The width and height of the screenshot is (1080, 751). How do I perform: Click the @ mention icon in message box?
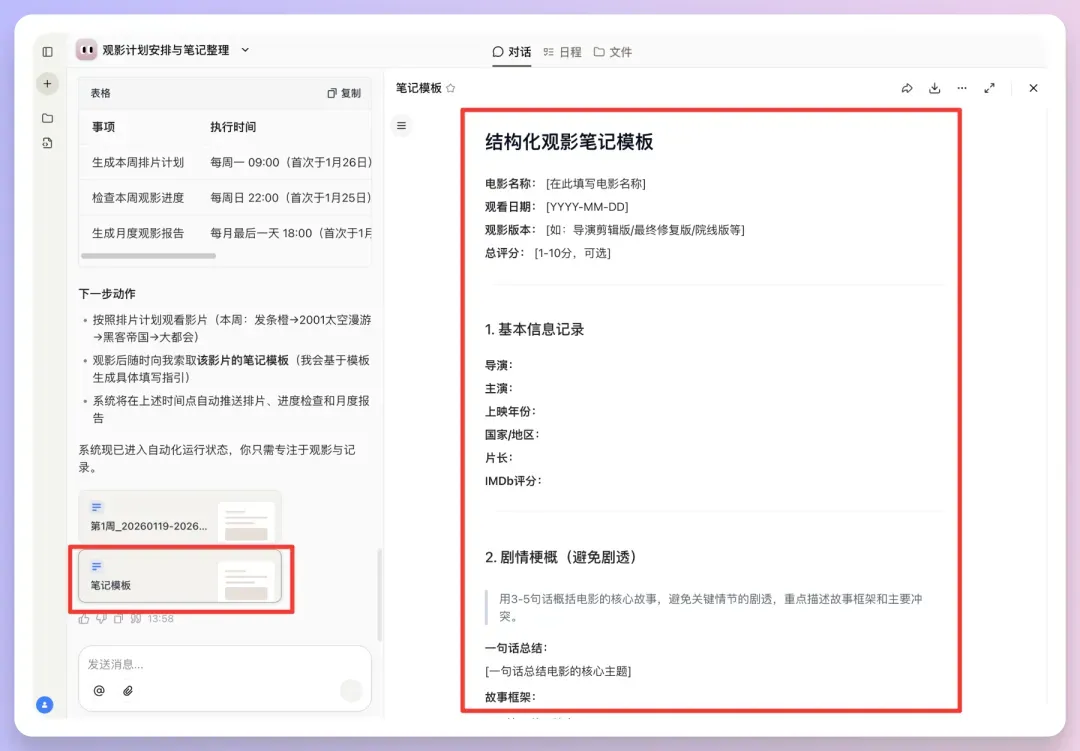tap(98, 690)
